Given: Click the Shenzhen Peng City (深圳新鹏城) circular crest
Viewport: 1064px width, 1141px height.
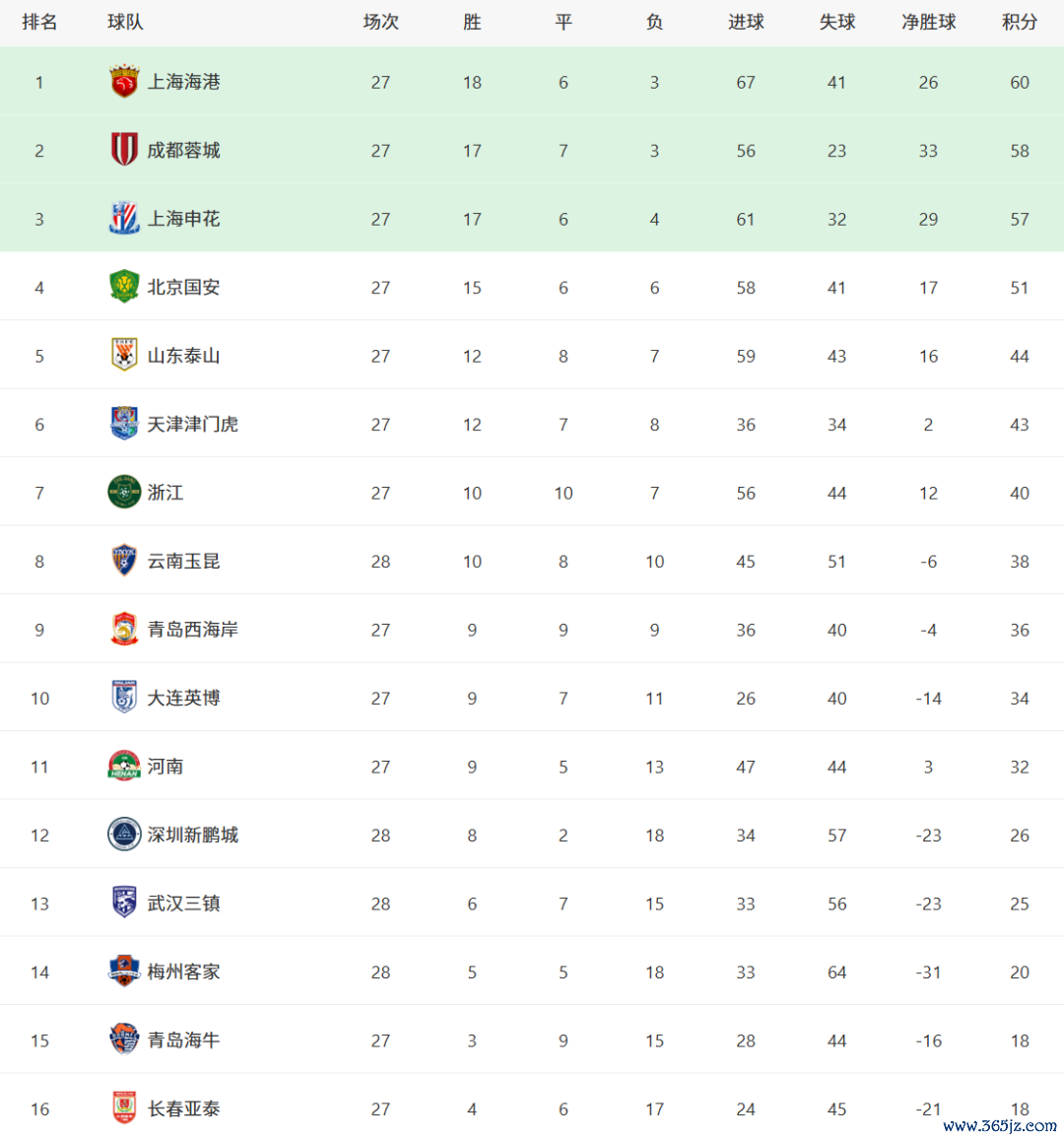Looking at the screenshot, I should pos(124,835).
